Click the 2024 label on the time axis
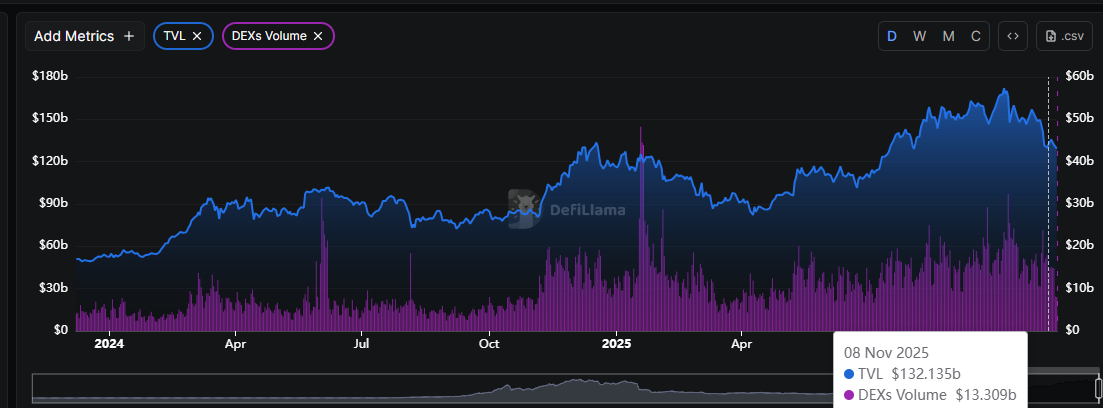 (x=108, y=343)
